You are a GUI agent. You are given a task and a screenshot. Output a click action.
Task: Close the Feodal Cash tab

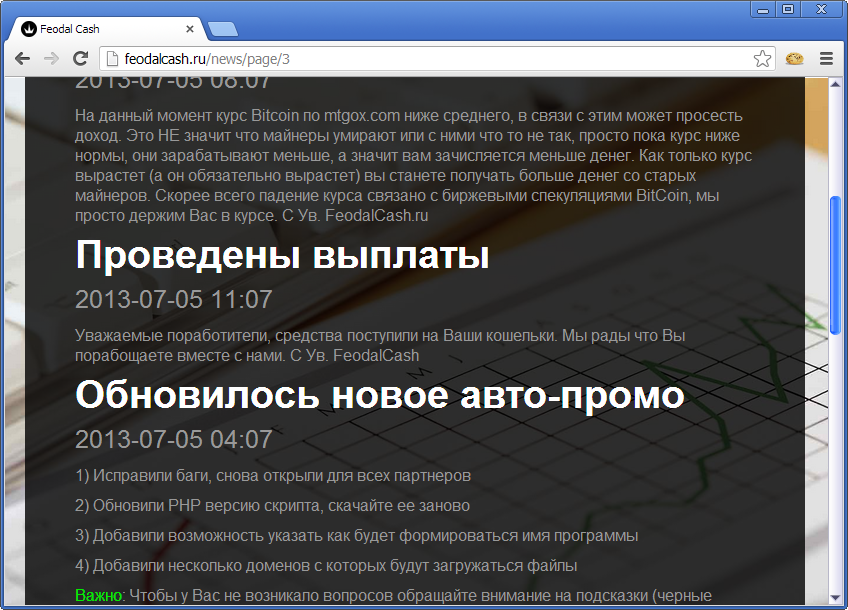(x=190, y=29)
